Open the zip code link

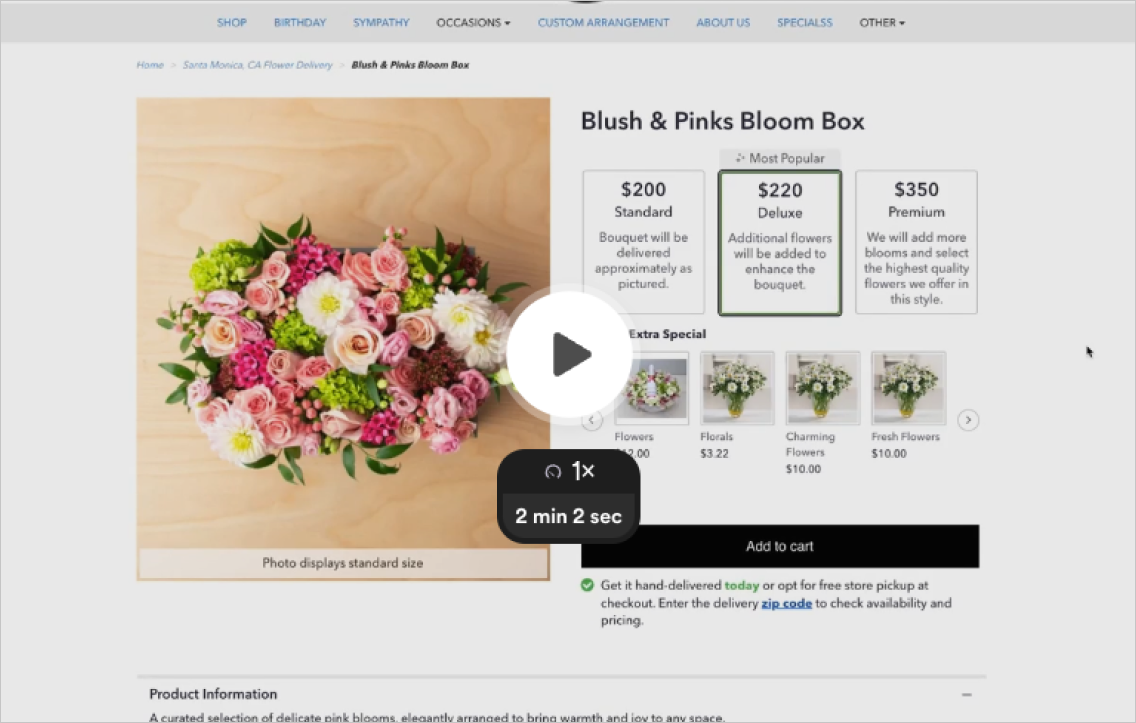coord(787,603)
